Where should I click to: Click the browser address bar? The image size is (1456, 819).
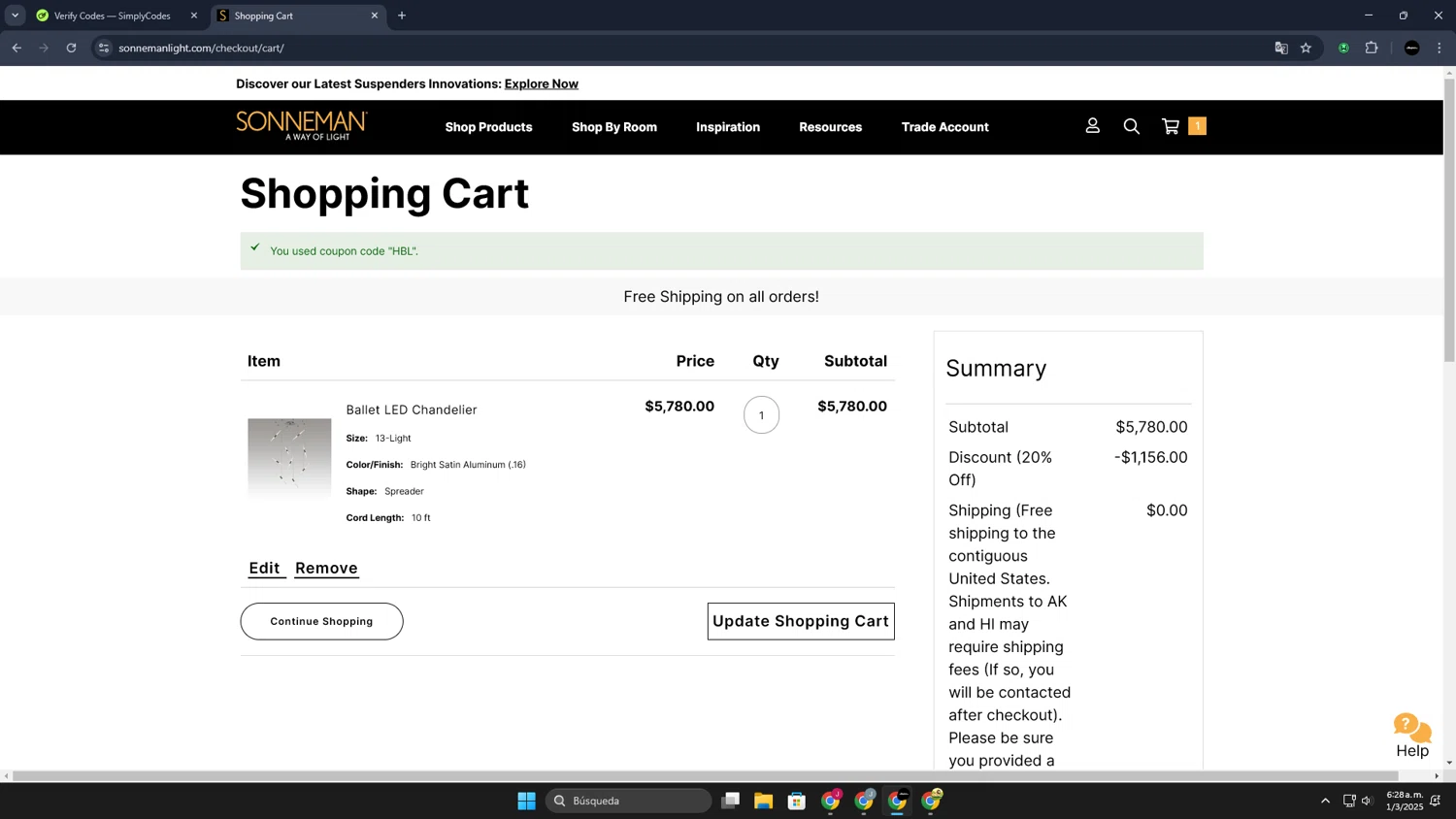pos(679,48)
